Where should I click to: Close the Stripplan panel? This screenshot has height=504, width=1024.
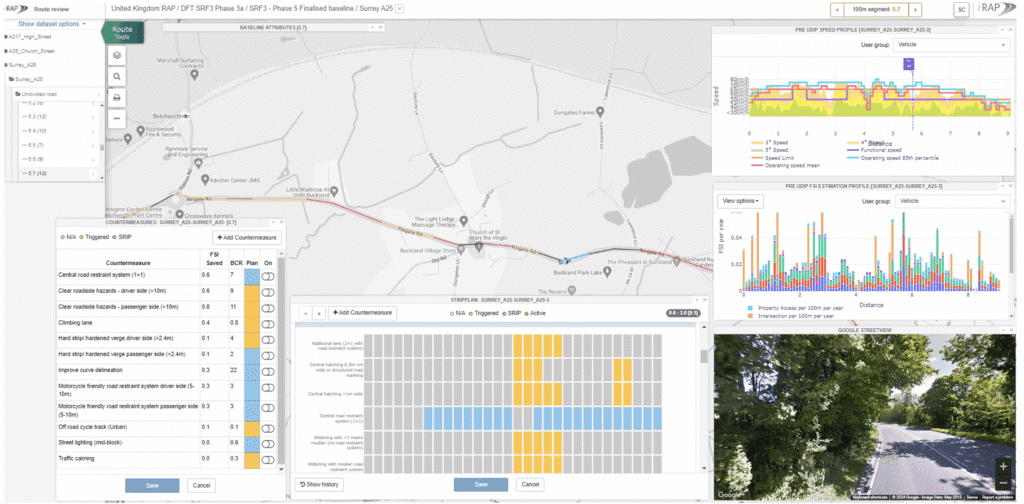703,300
